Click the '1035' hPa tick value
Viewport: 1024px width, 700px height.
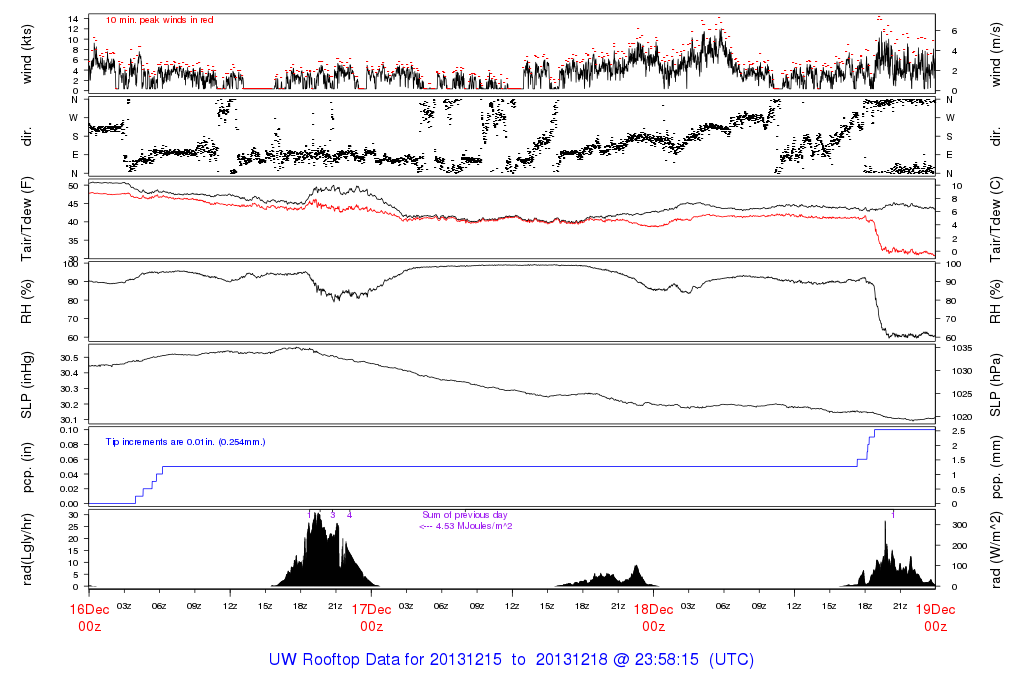pos(962,348)
